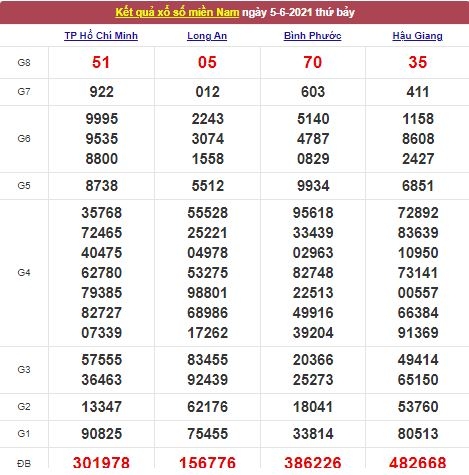Select G4 number 00557
Screen dimensions: 469x475
(418, 293)
